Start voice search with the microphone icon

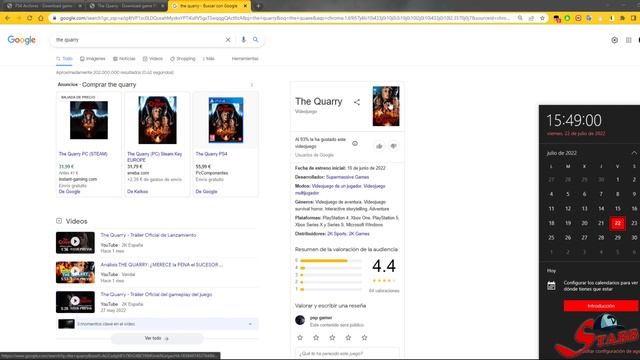point(243,40)
